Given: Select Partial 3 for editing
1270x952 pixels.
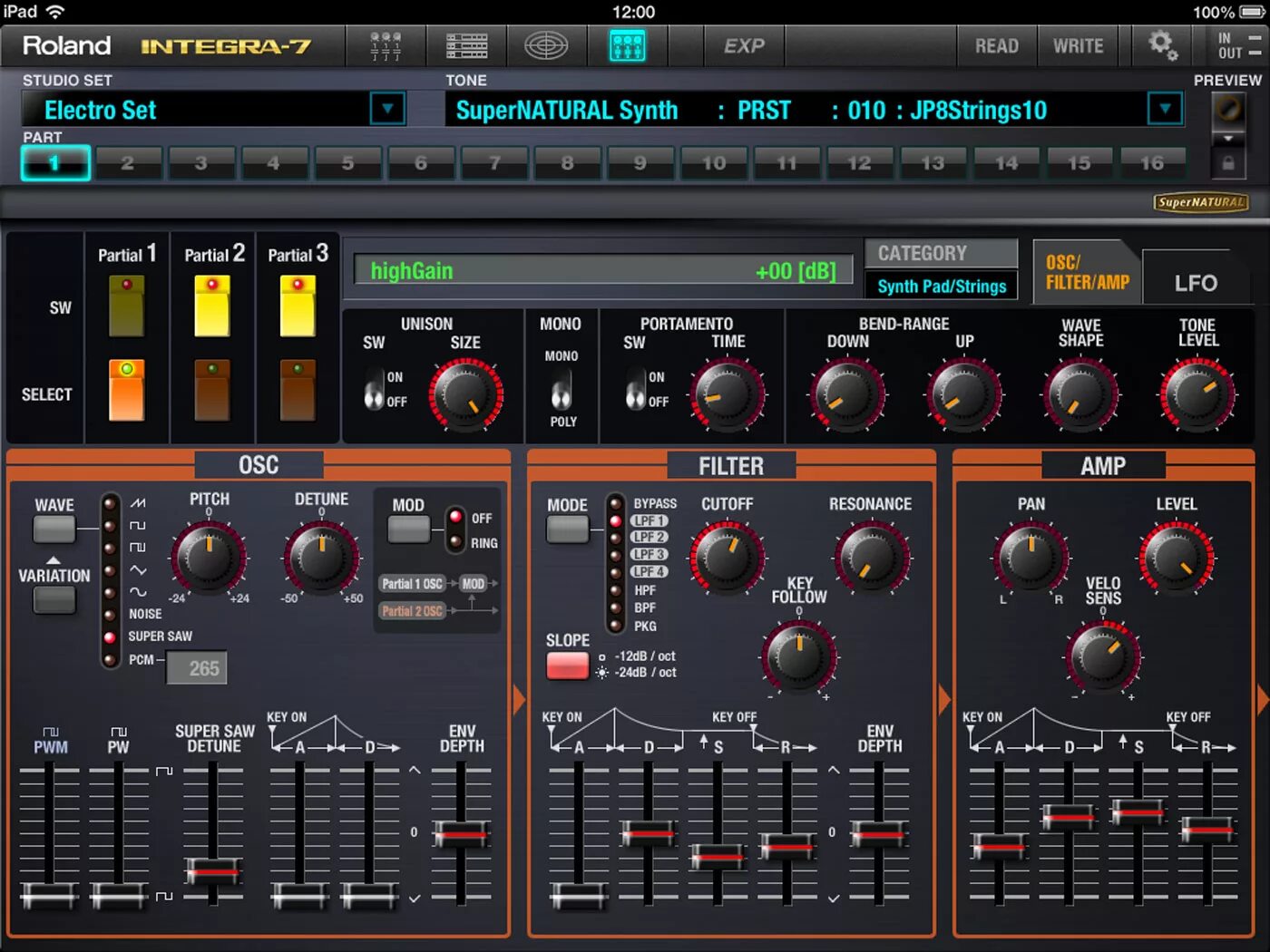Looking at the screenshot, I should pyautogui.click(x=298, y=391).
